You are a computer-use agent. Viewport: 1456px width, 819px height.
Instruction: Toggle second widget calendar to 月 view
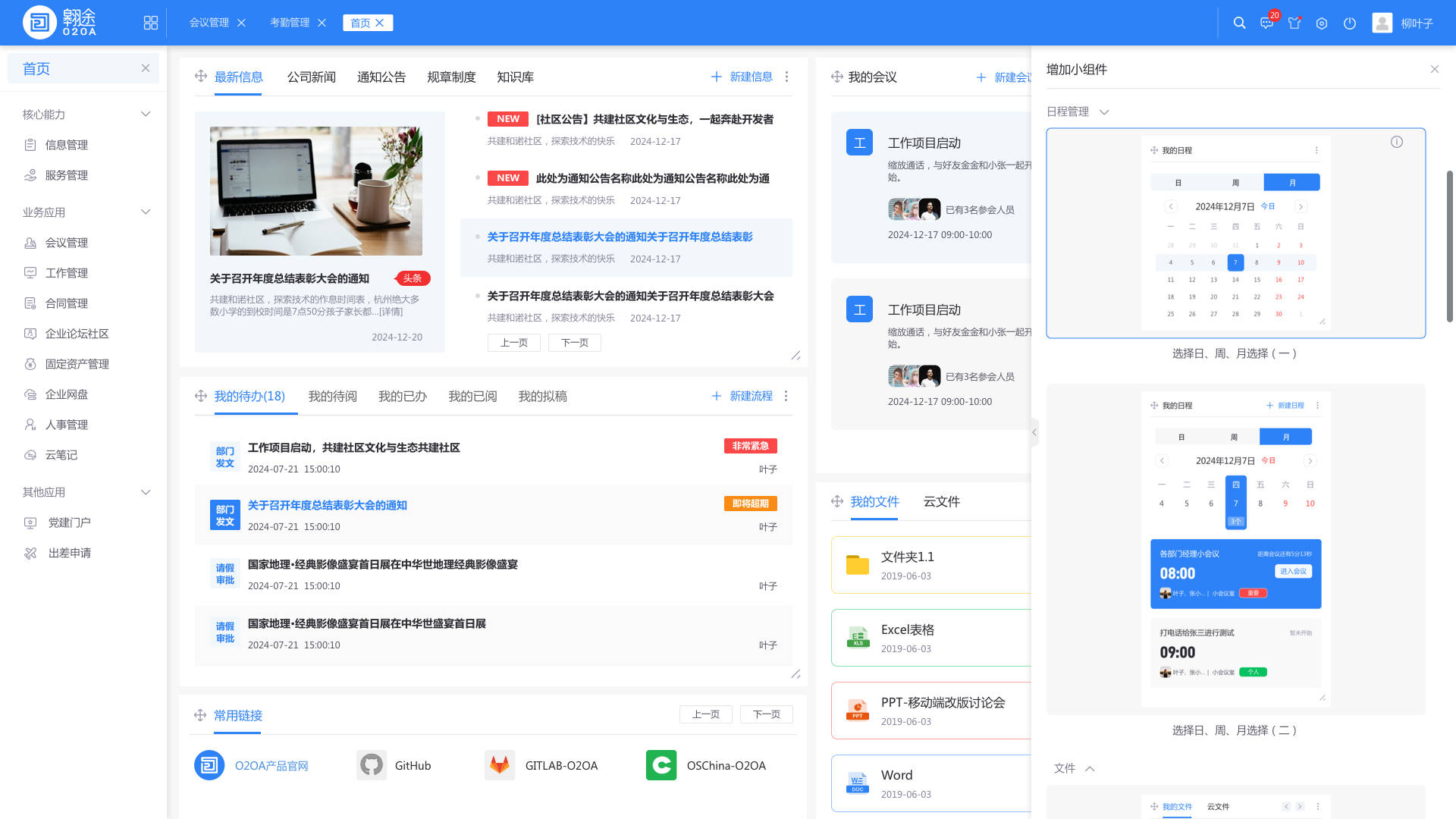tap(1285, 436)
